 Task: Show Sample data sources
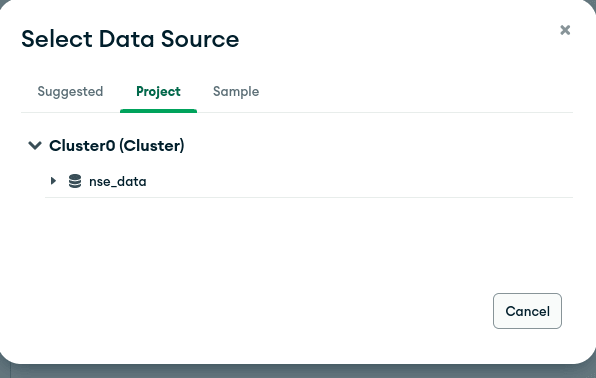[x=236, y=92]
